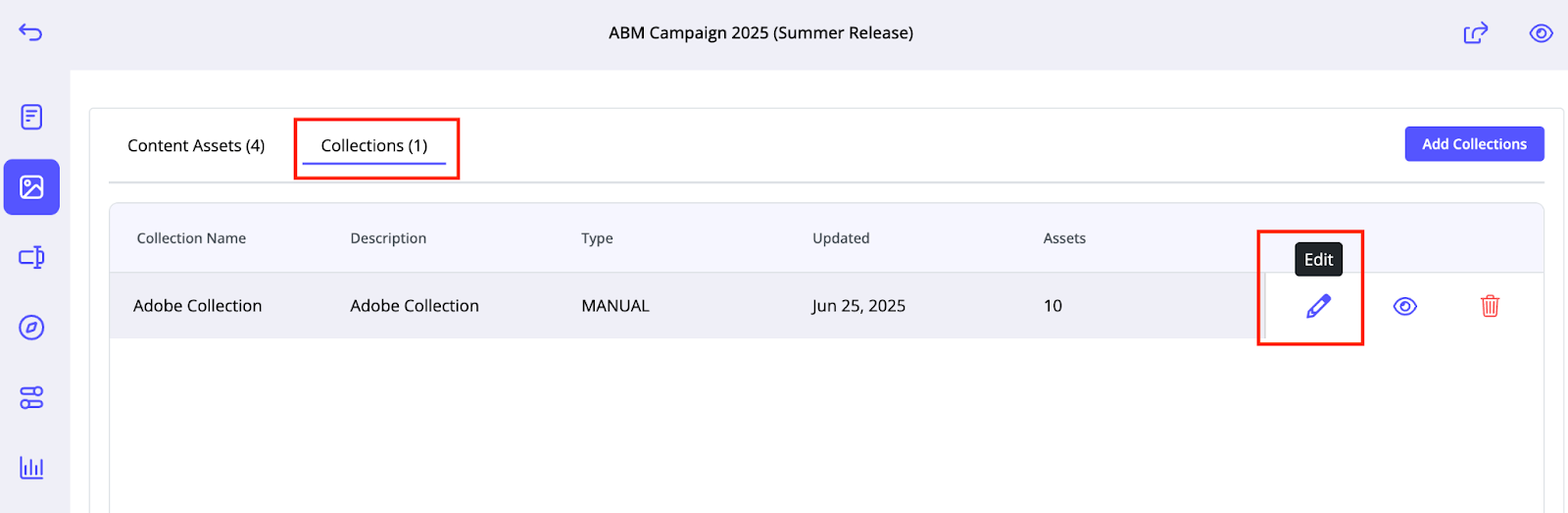Edit Adobe Collection with pencil icon
This screenshot has height=513, width=1568.
coord(1319,306)
